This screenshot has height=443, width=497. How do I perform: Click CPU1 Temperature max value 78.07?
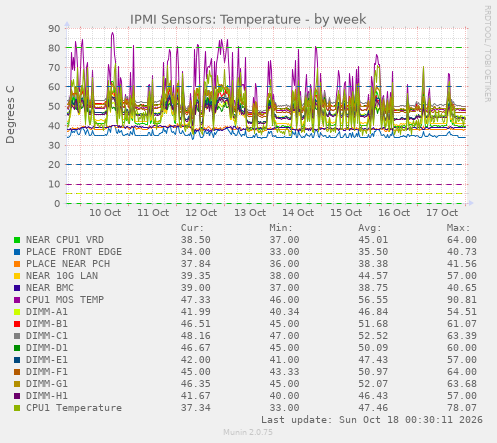tap(462, 408)
